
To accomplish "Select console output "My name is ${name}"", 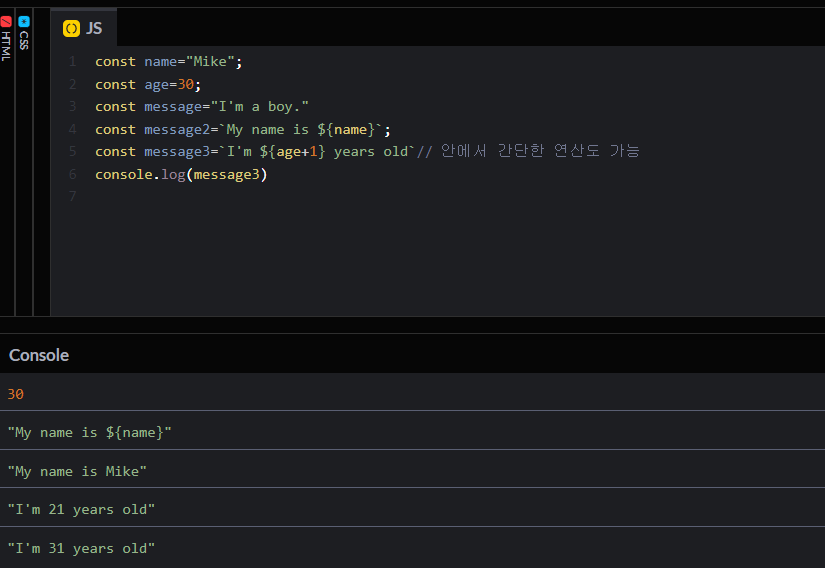I will [89, 432].
